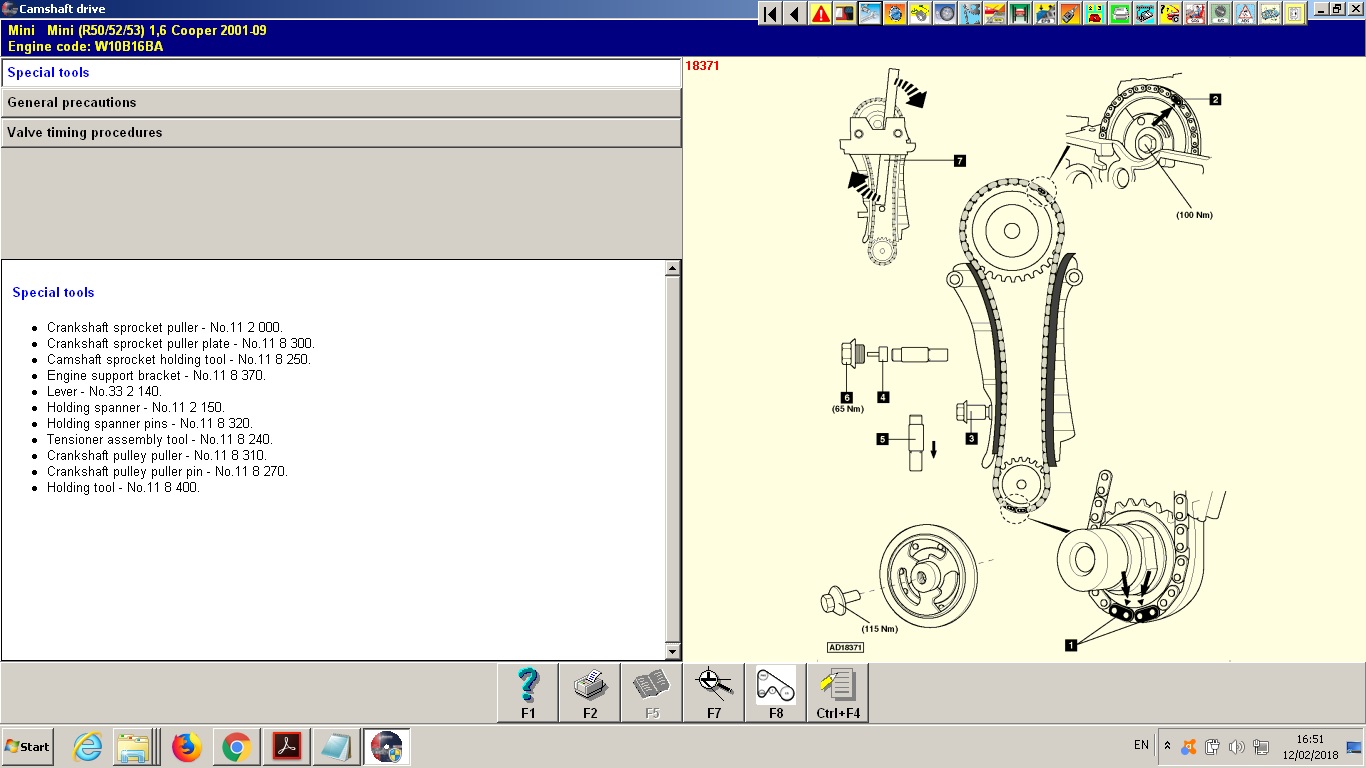This screenshot has width=1366, height=768.
Task: Click the scroll up arrow of text panel
Action: pos(672,268)
